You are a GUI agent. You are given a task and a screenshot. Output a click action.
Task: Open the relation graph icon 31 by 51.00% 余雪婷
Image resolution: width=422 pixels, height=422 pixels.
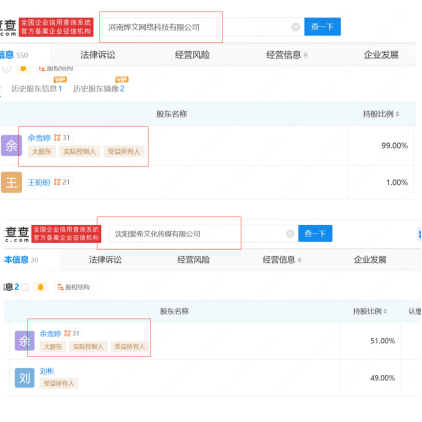click(72, 333)
